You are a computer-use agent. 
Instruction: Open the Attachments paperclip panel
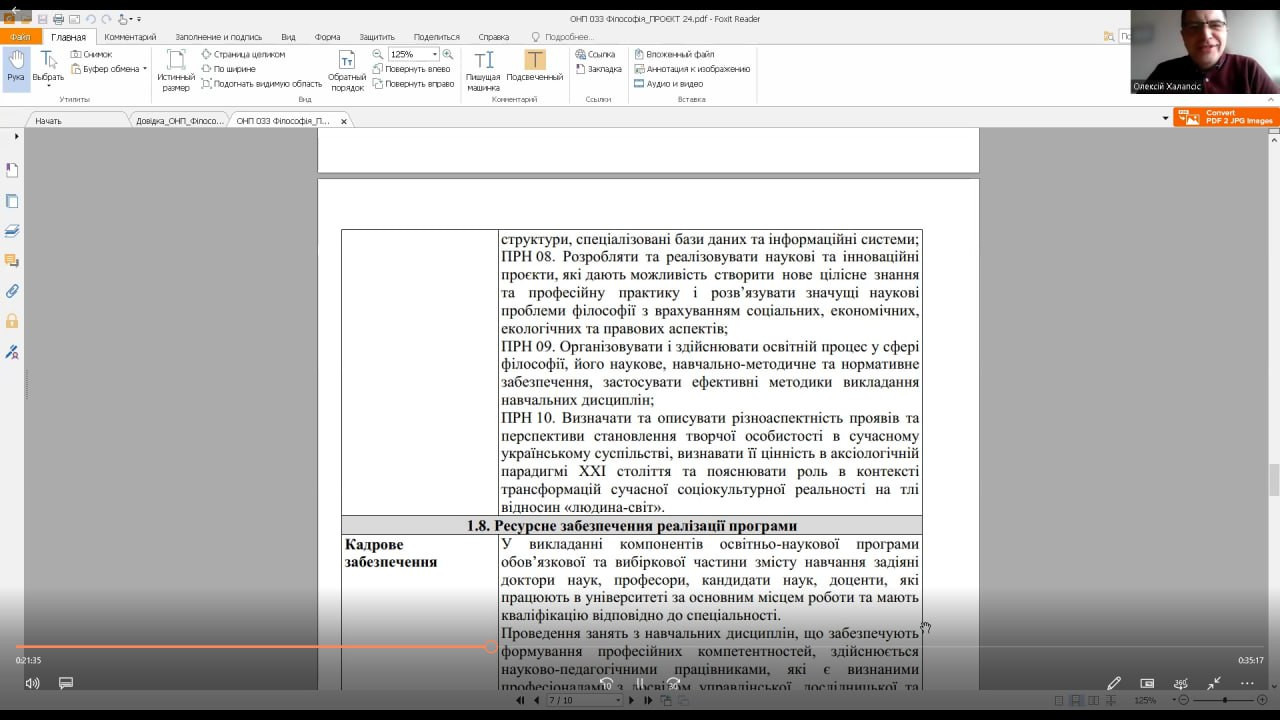12,291
